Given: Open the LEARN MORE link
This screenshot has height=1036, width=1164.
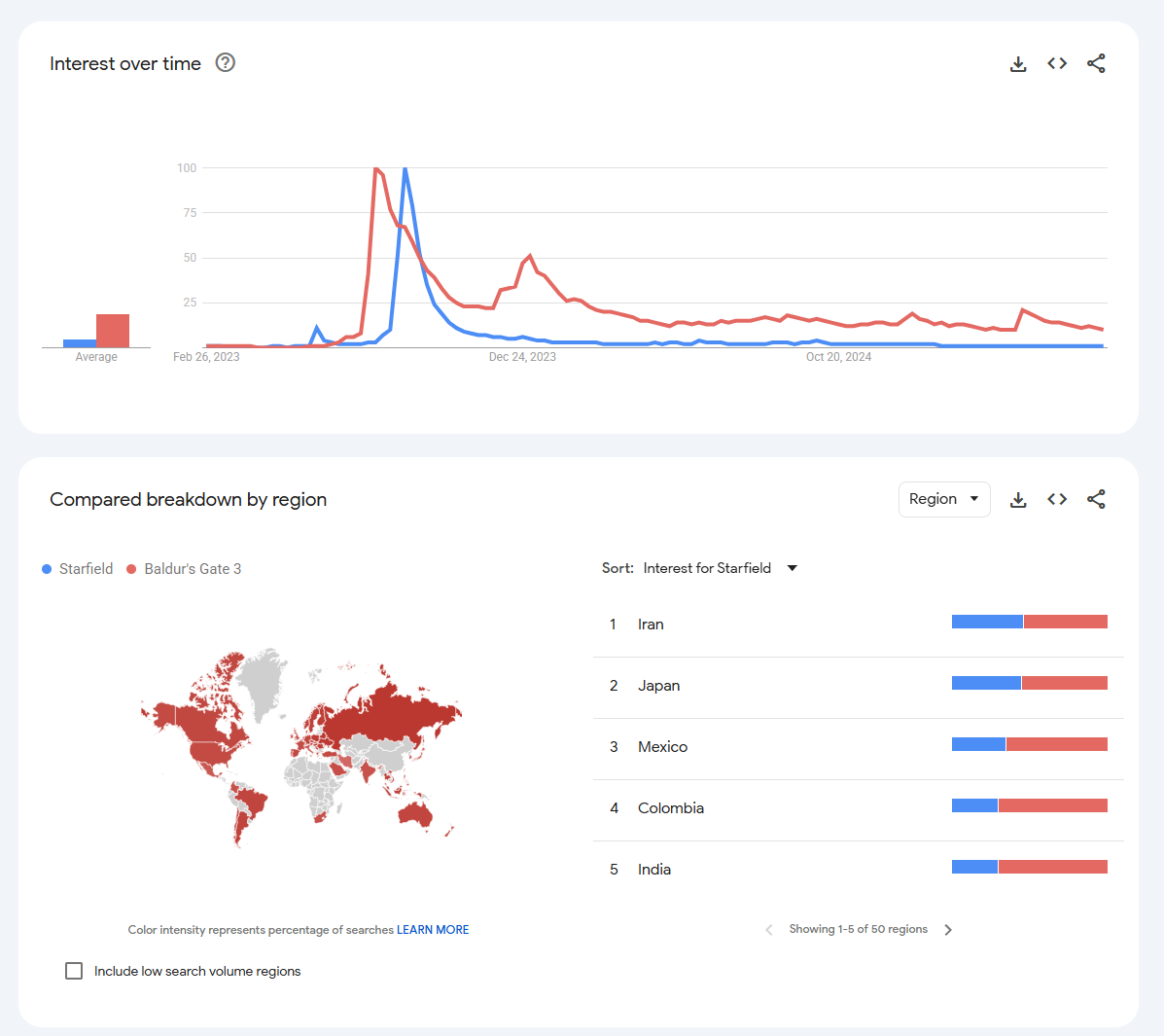Looking at the screenshot, I should click(x=433, y=930).
